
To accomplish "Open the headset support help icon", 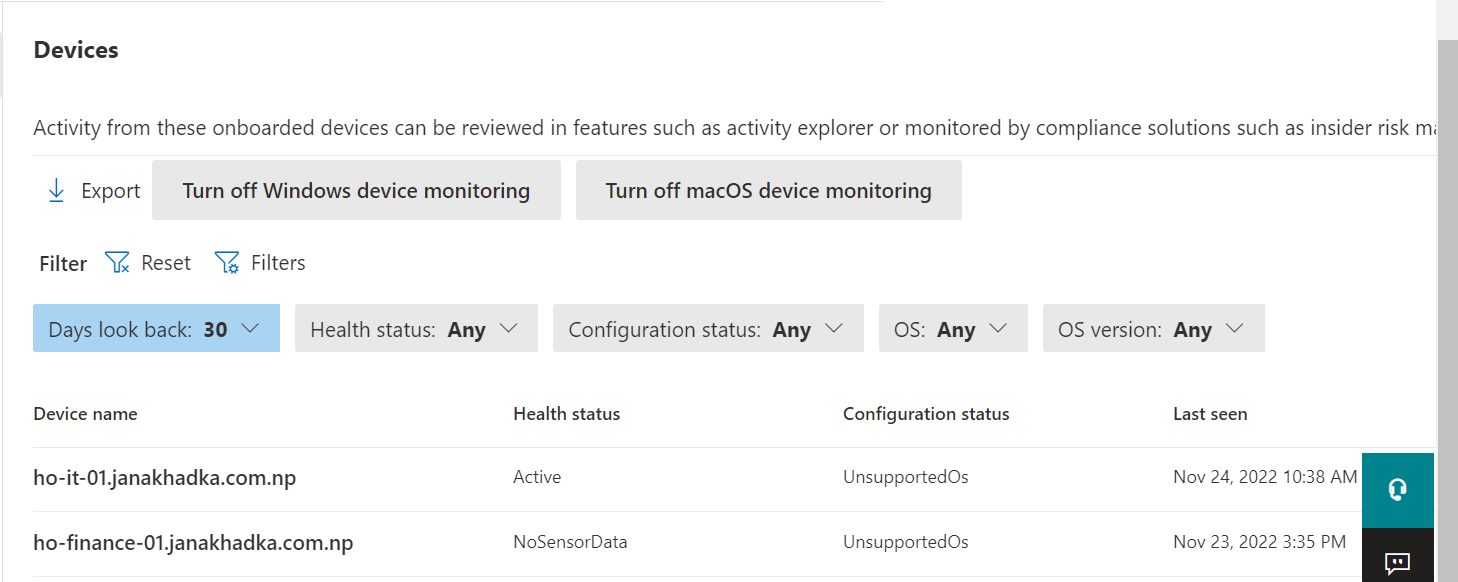I will [1397, 489].
